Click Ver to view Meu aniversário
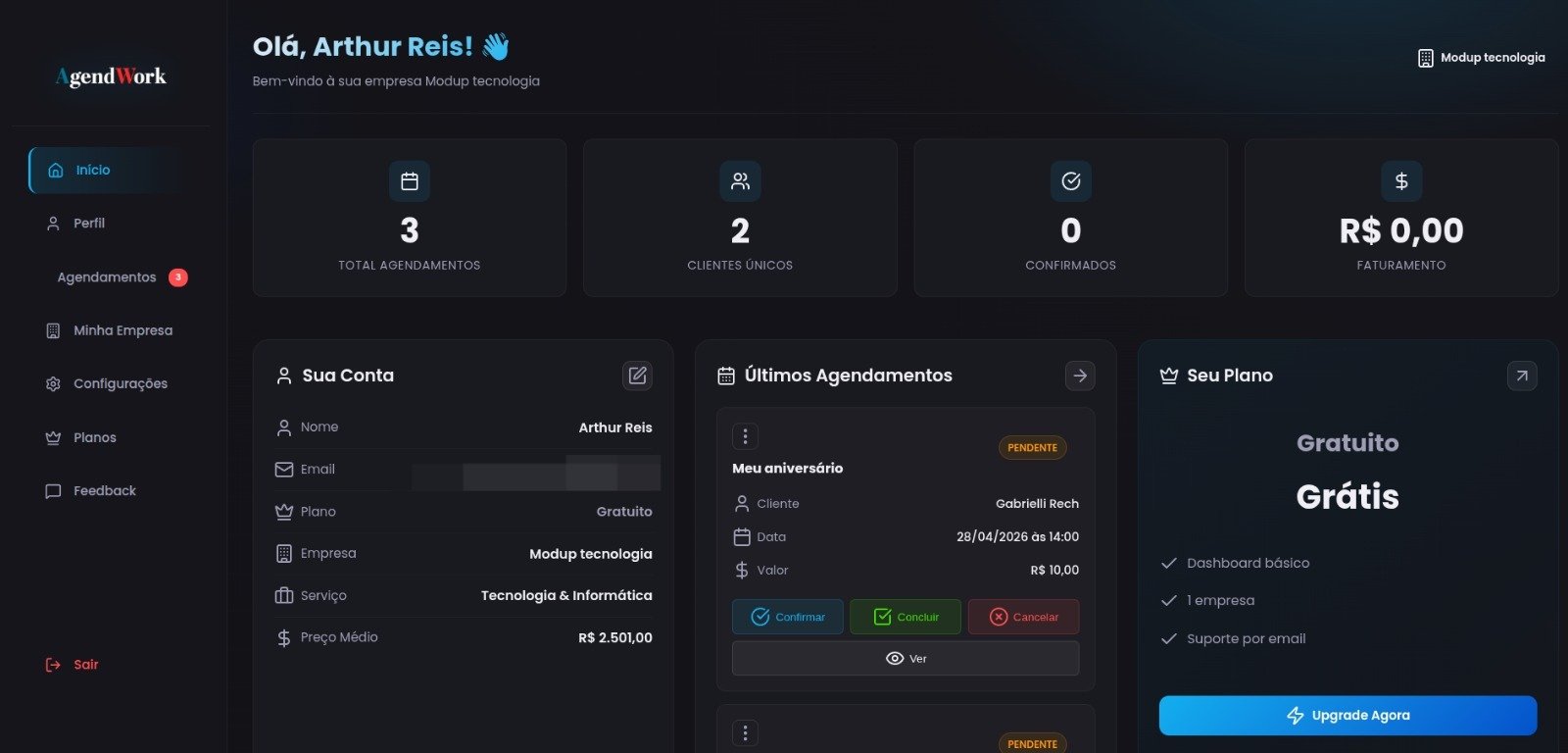The width and height of the screenshot is (1568, 753). pos(906,659)
